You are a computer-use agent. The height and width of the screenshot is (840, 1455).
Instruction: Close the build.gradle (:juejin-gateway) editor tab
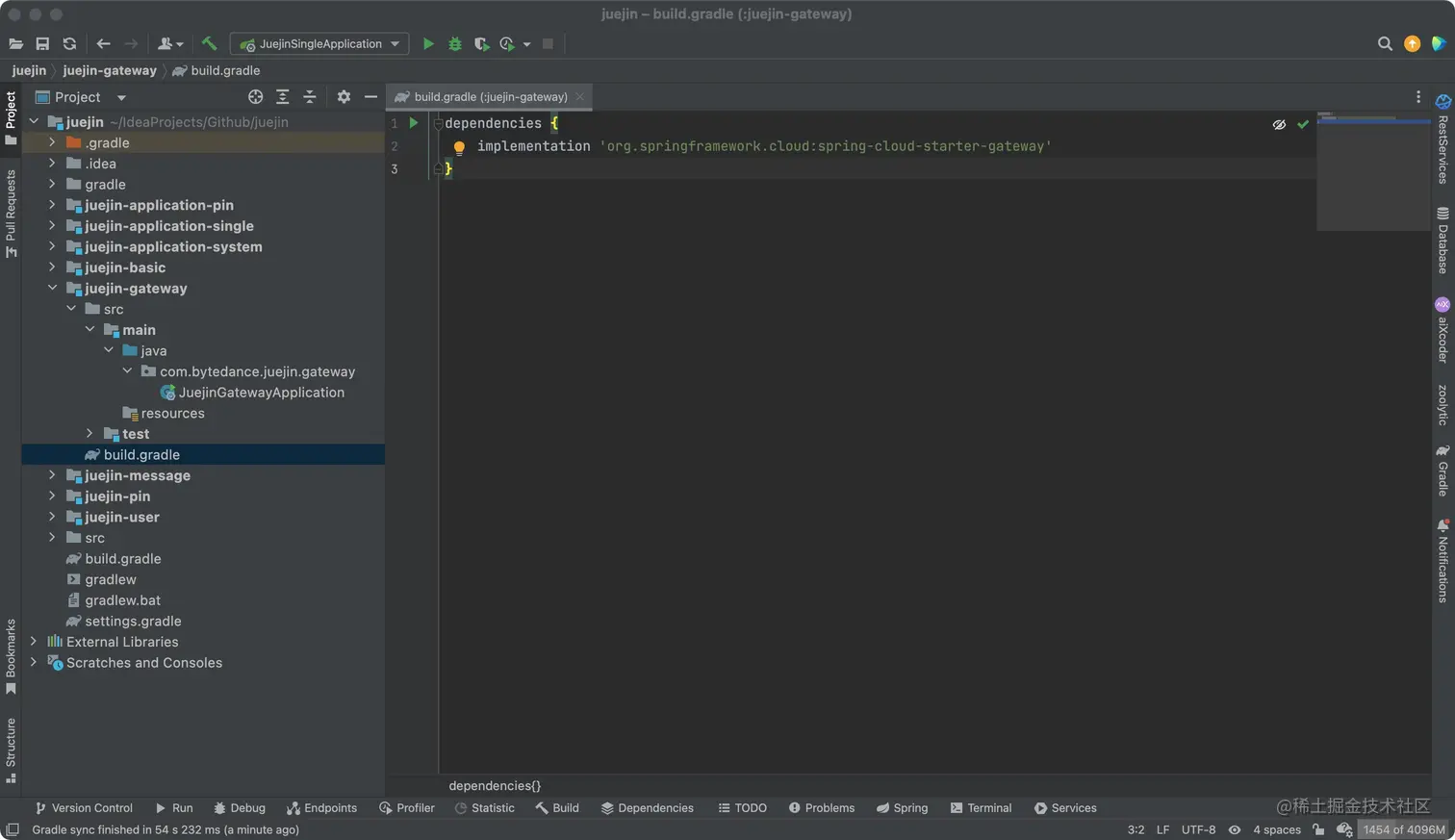(x=579, y=96)
